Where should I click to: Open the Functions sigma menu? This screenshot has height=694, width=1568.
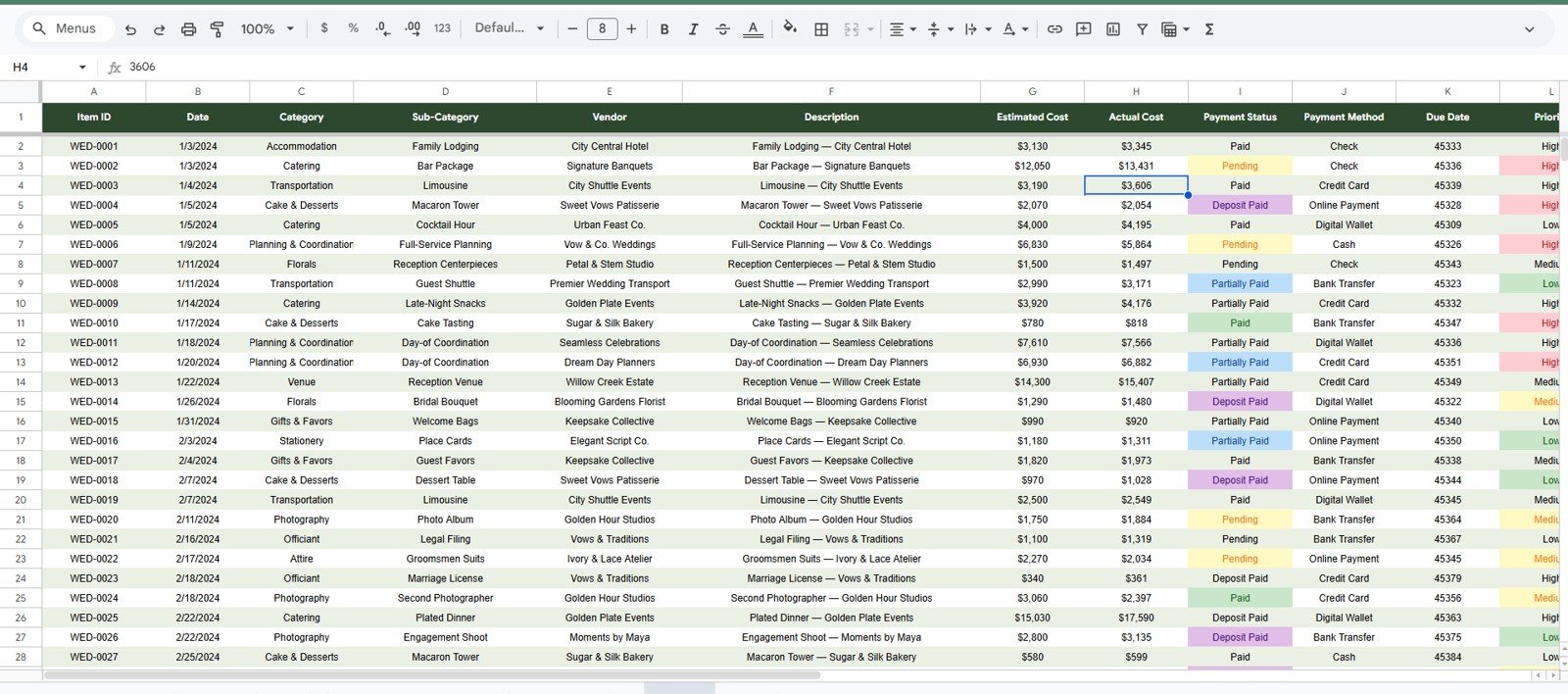(x=1209, y=29)
